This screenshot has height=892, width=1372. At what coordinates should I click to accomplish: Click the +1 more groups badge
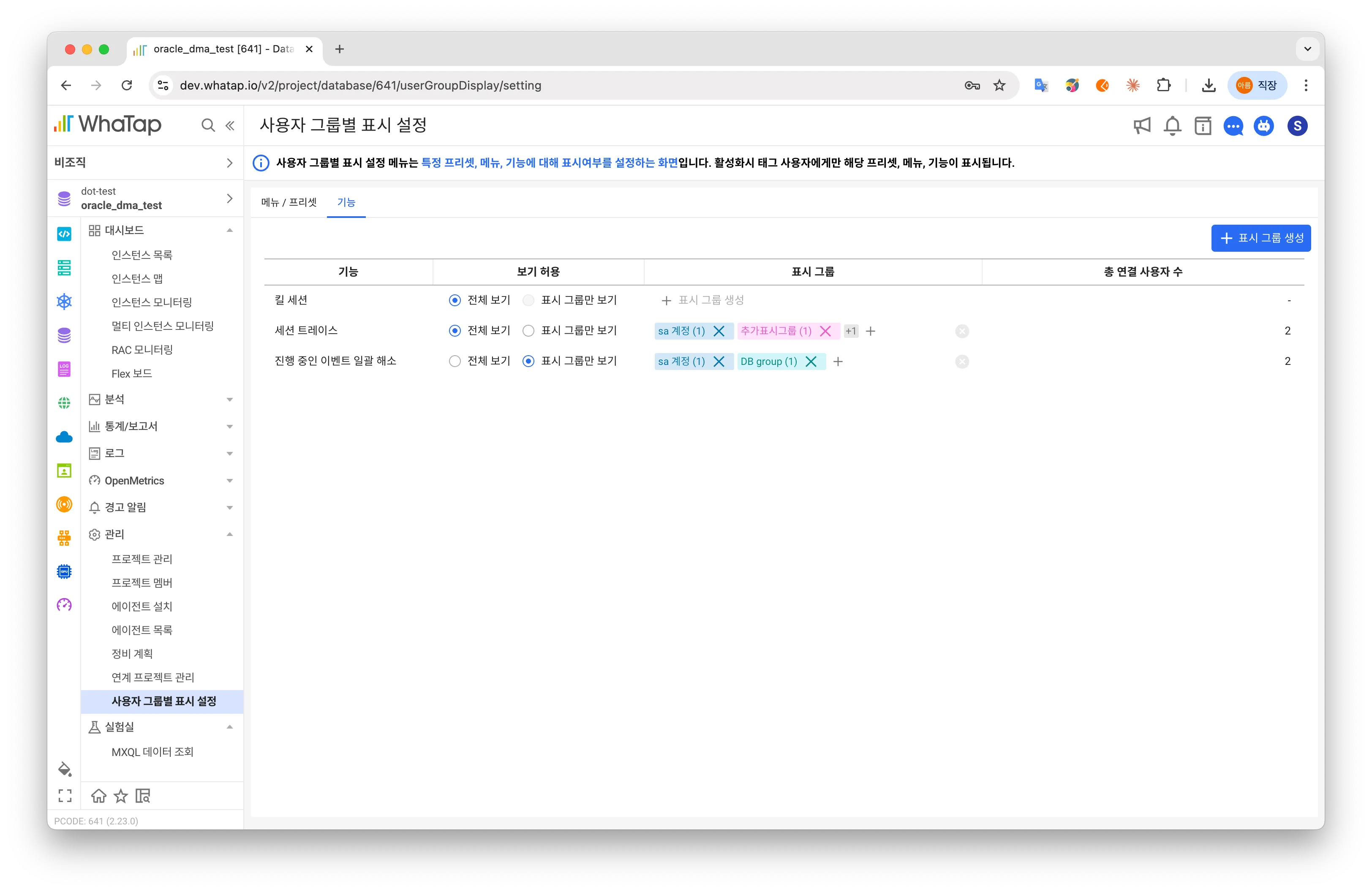pyautogui.click(x=850, y=331)
